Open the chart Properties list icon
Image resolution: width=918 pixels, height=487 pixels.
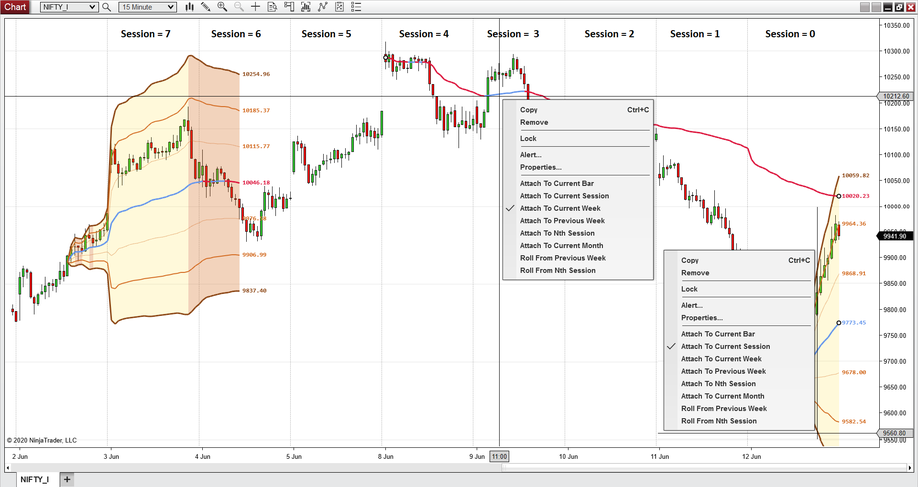pyautogui.click(x=356, y=7)
